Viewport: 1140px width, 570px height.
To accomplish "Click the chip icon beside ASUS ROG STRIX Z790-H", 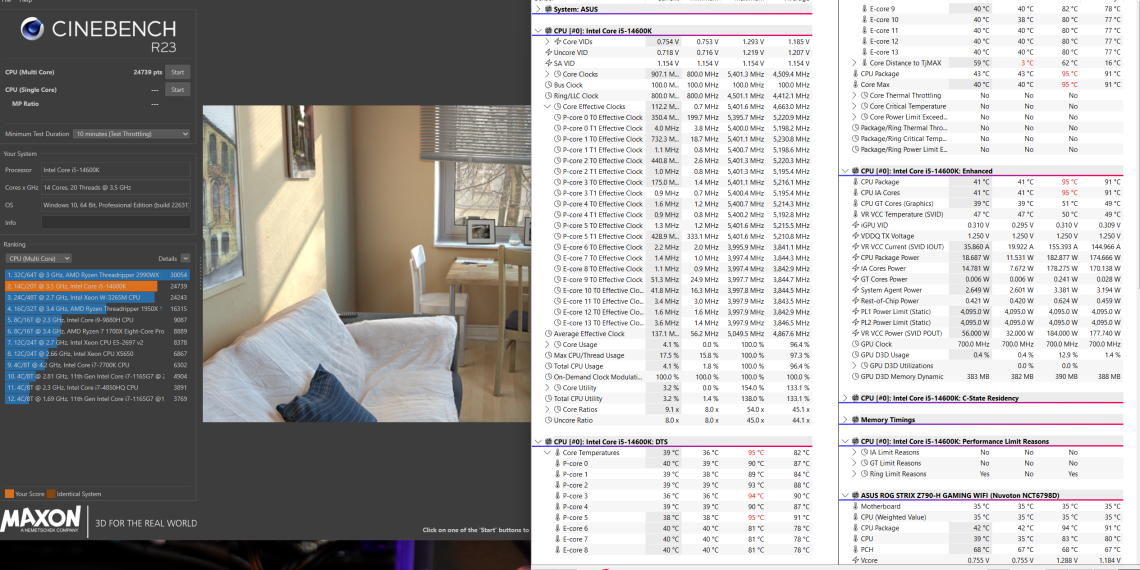I will tap(855, 495).
